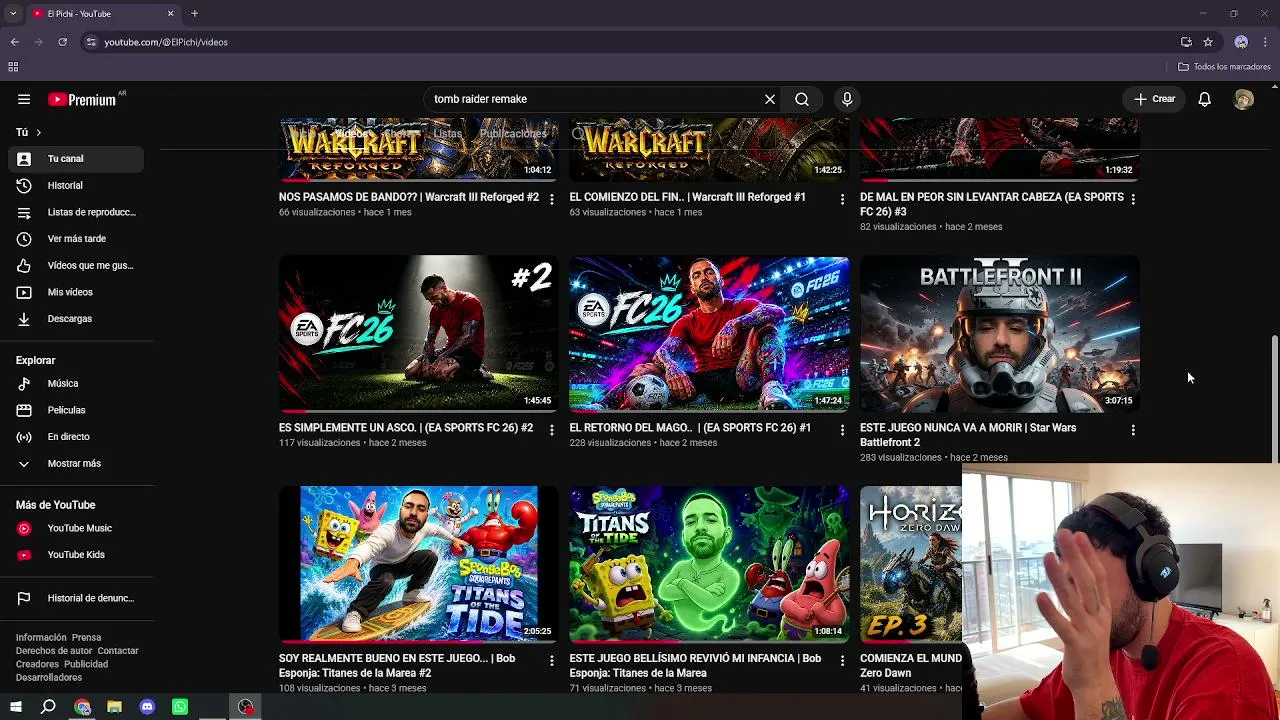Open options for Warcraft III Reforged #2 video
This screenshot has height=720, width=1280.
pos(551,199)
